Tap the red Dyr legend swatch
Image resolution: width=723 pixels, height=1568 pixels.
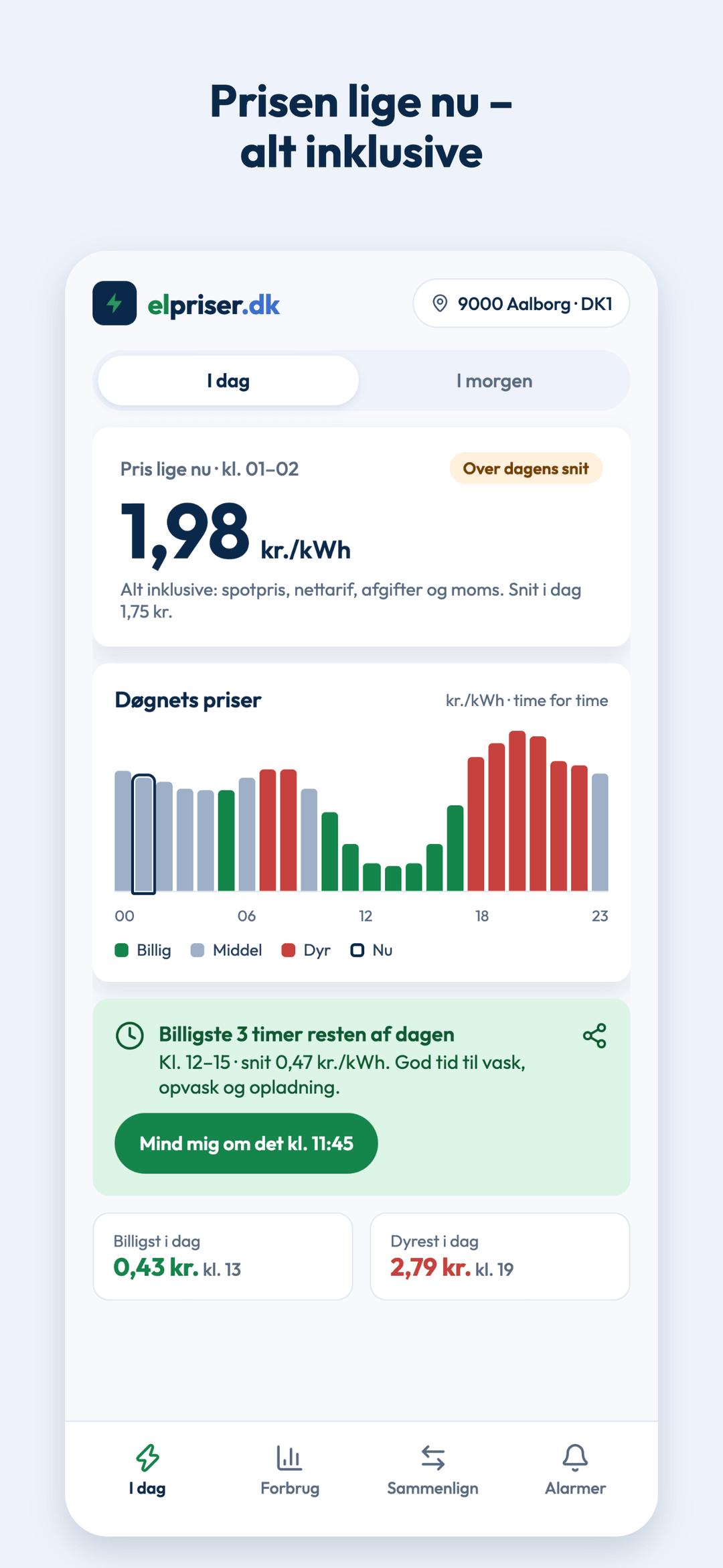pos(289,950)
